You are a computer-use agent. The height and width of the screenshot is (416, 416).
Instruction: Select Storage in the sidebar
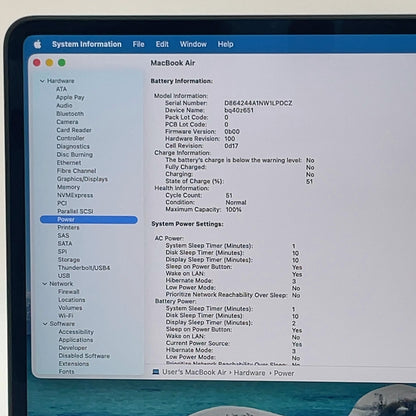tap(69, 259)
